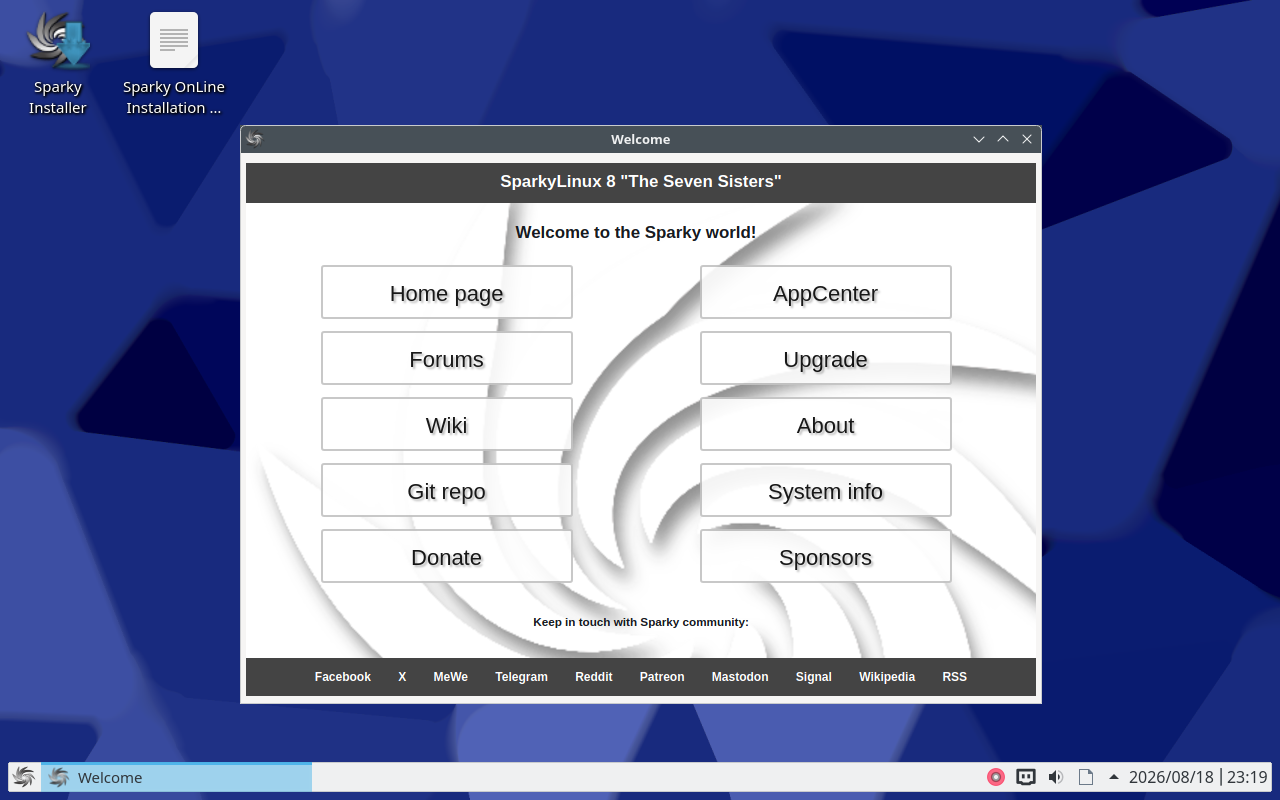Click the Donate button
The image size is (1280, 800).
pos(447,556)
